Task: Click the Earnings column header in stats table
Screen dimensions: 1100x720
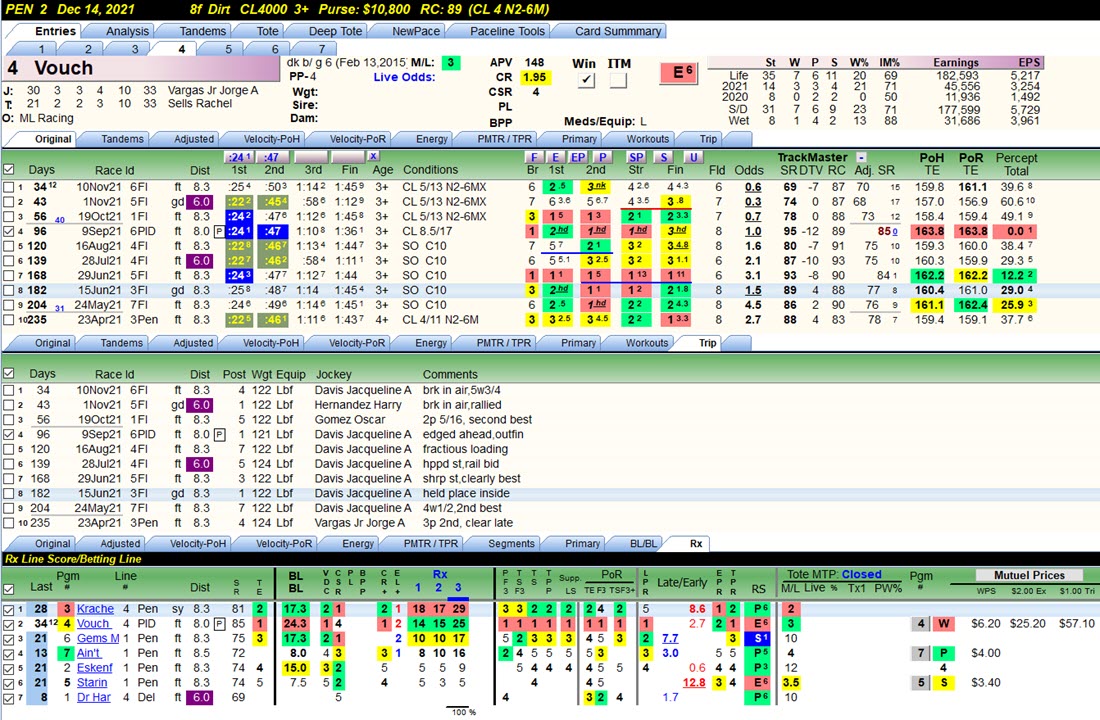Action: (x=955, y=62)
